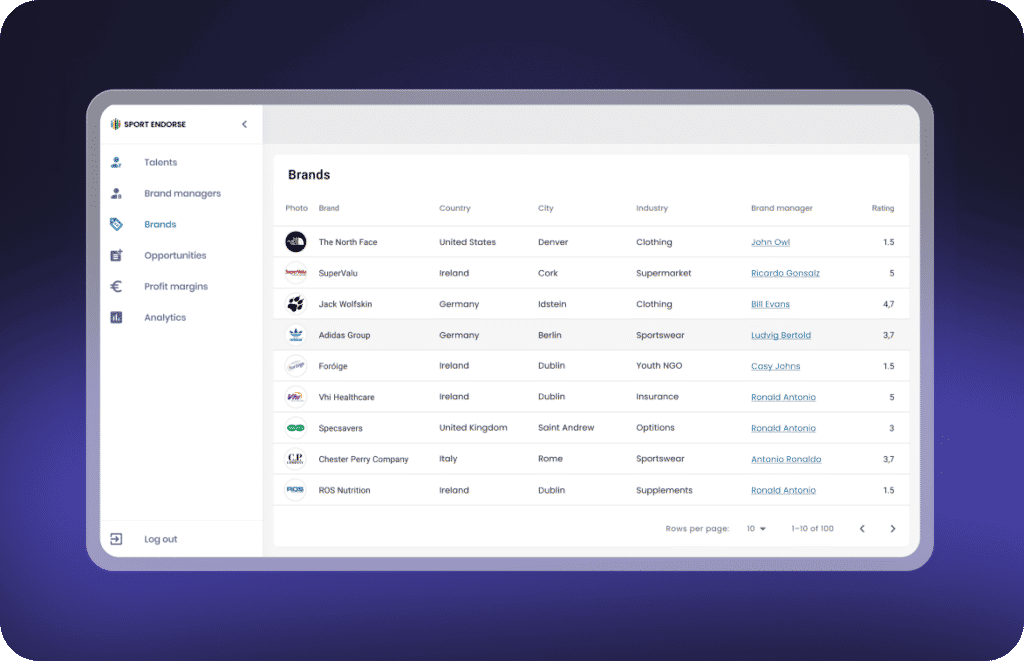Open the Opportunities menu item
1024x661 pixels.
(x=175, y=255)
